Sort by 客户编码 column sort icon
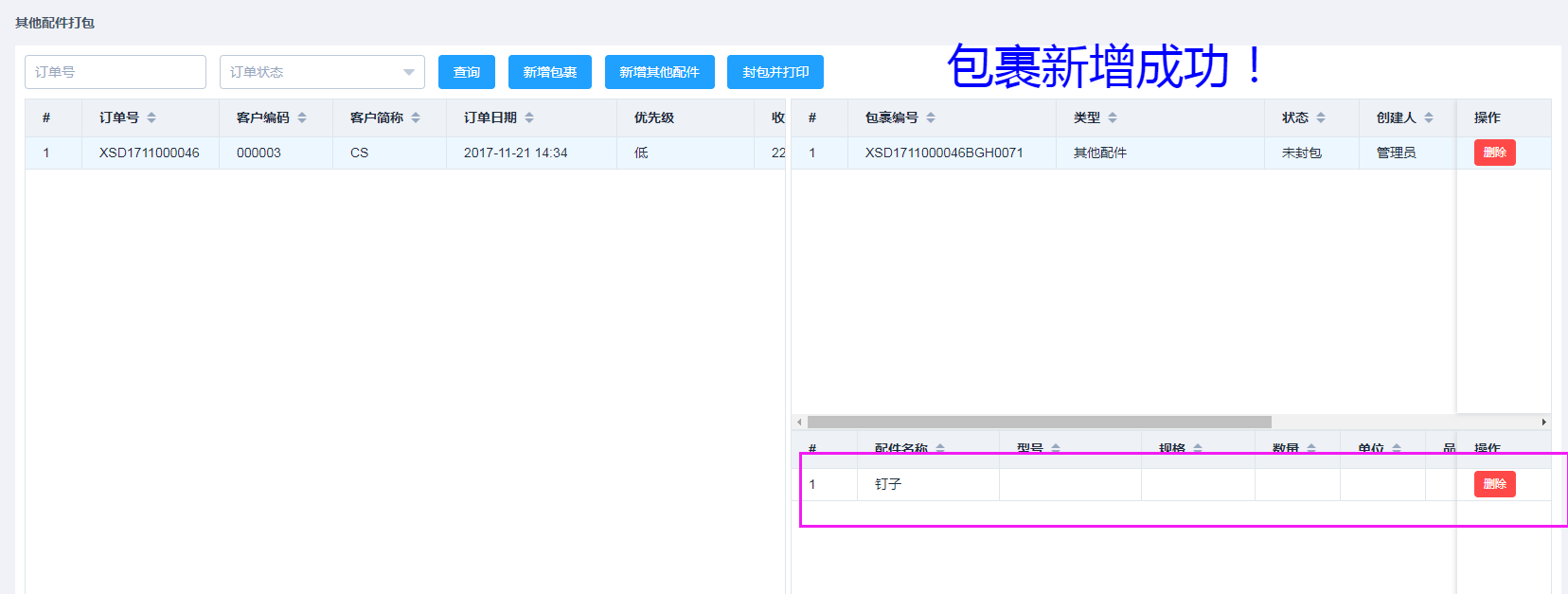 click(x=302, y=117)
